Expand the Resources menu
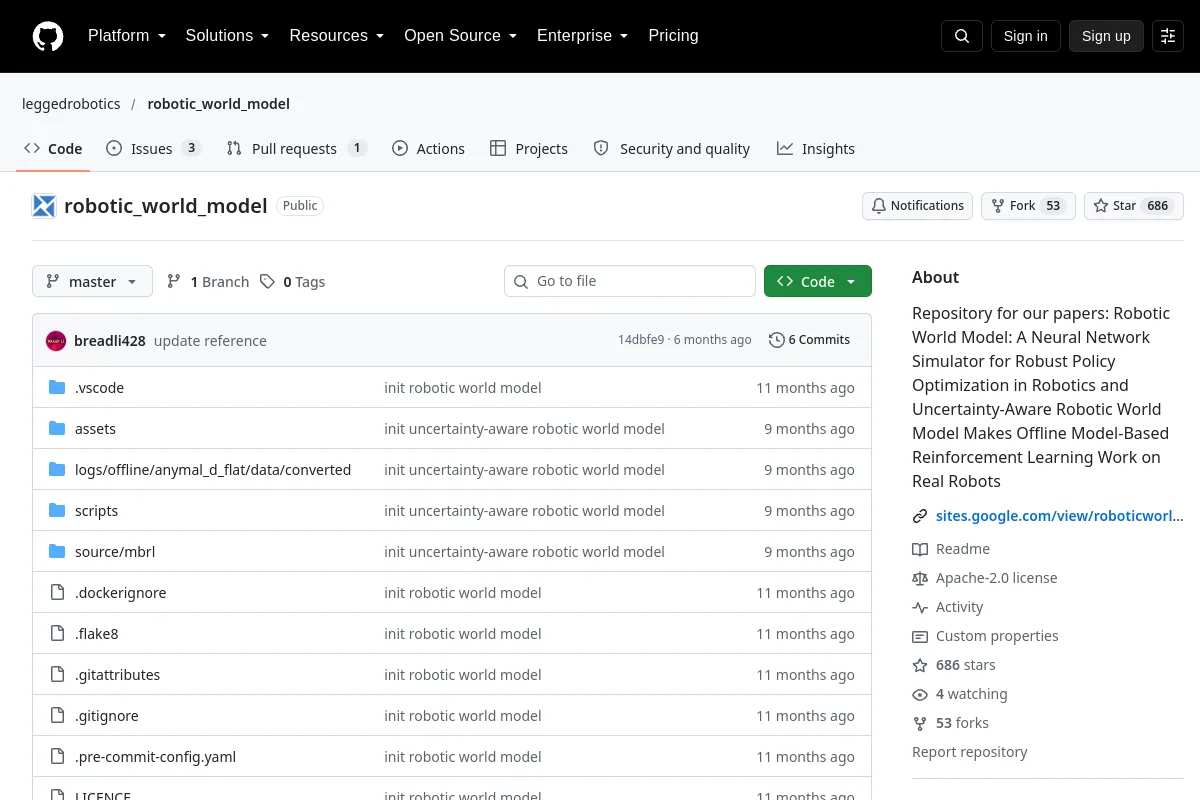1200x800 pixels. (x=337, y=36)
